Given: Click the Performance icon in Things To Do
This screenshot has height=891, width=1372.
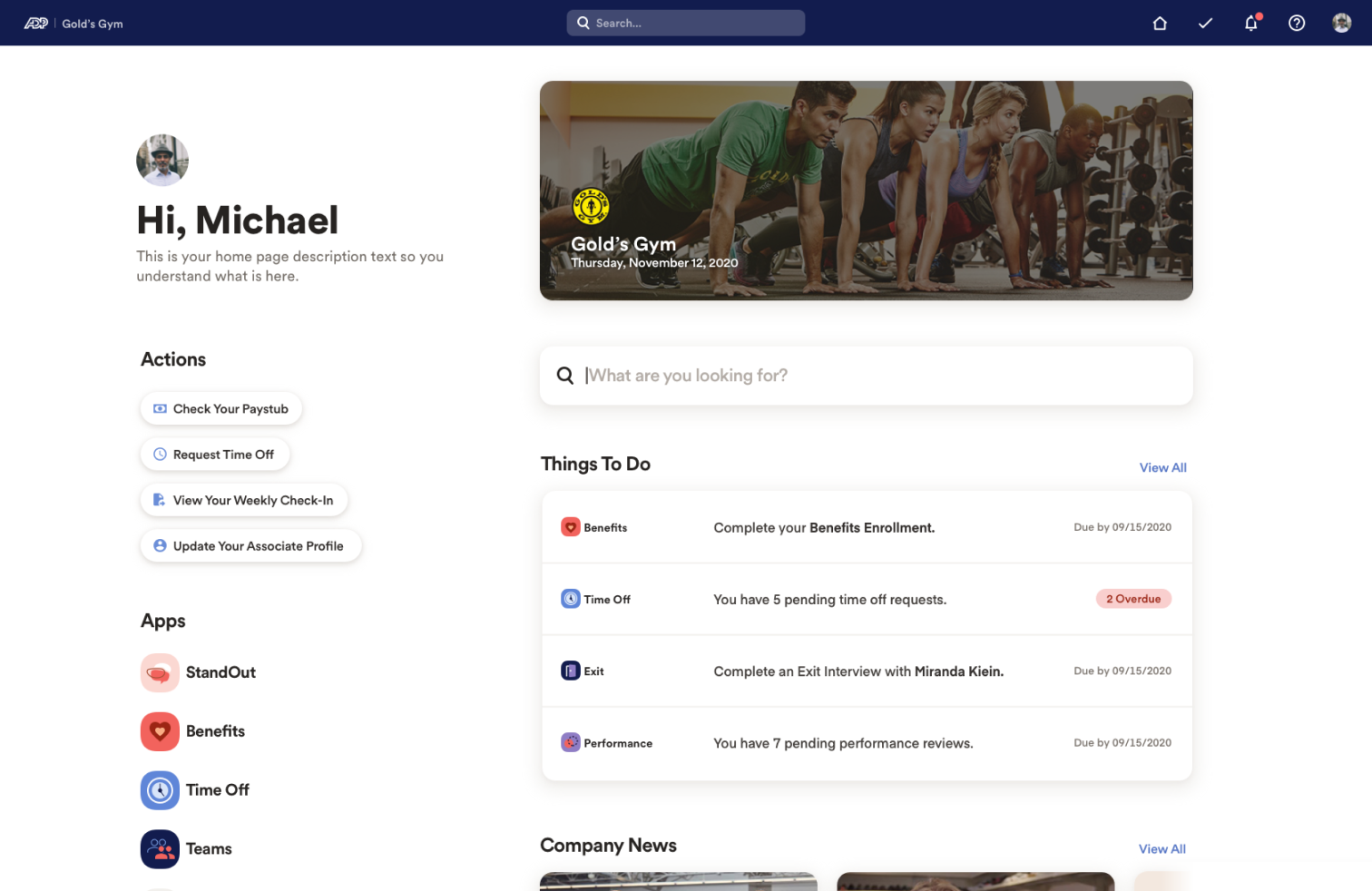Looking at the screenshot, I should click(x=571, y=743).
